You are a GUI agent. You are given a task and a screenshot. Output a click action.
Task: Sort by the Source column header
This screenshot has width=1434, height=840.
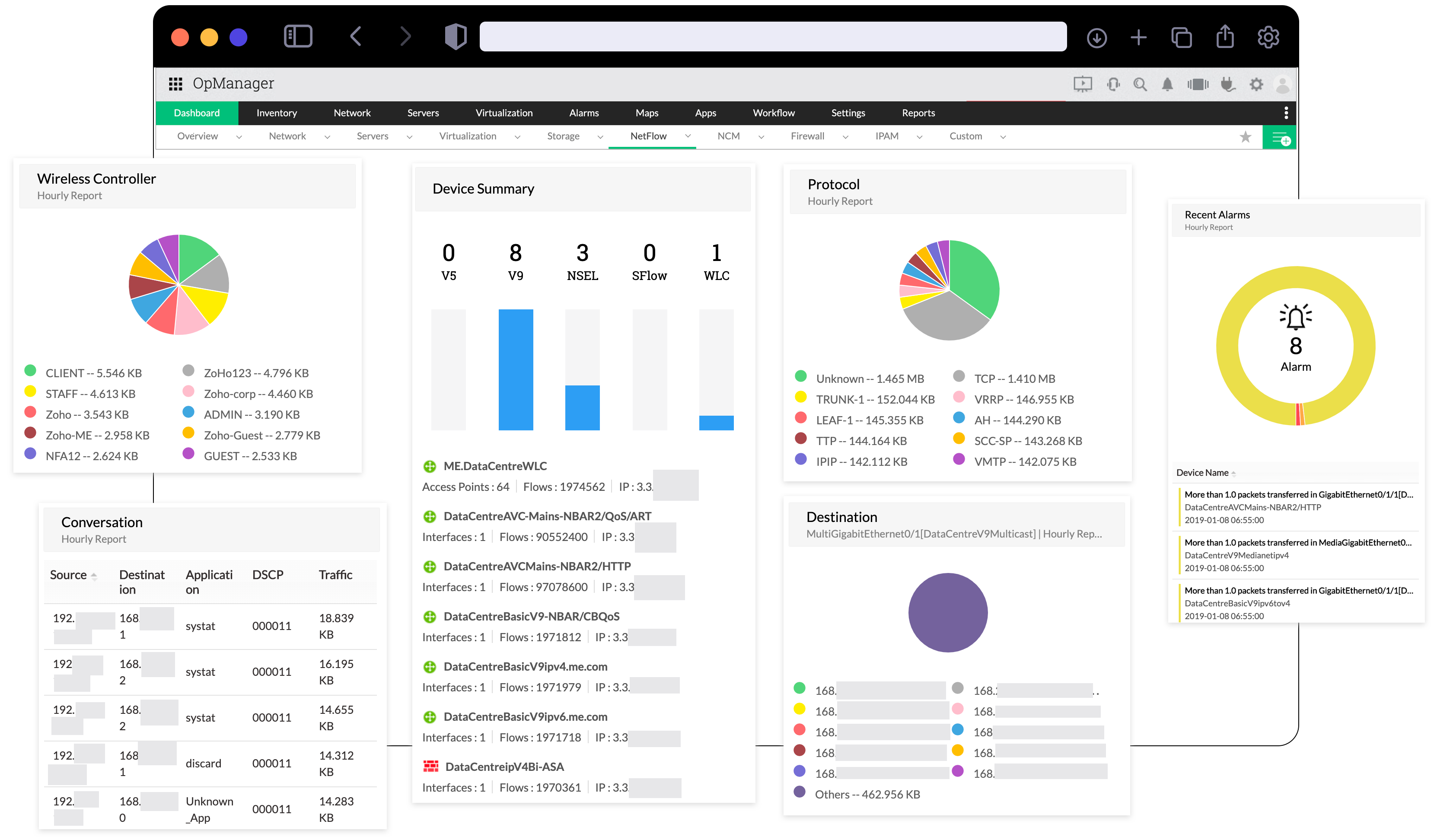tap(68, 575)
